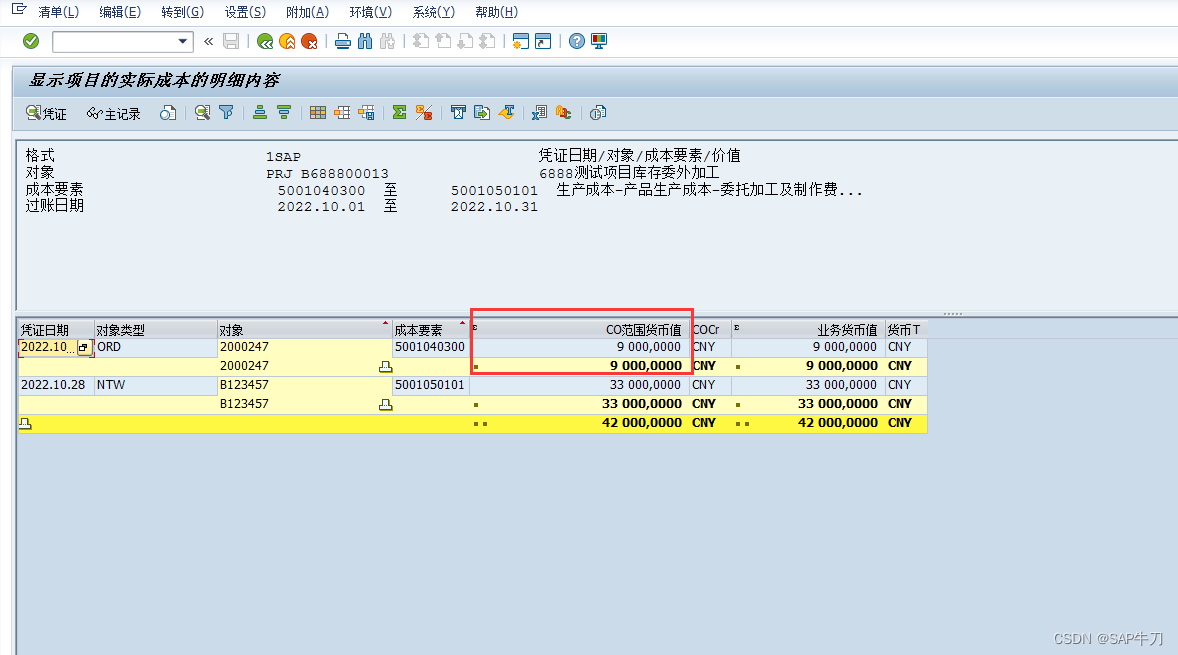Click the COCr column header

[x=710, y=330]
